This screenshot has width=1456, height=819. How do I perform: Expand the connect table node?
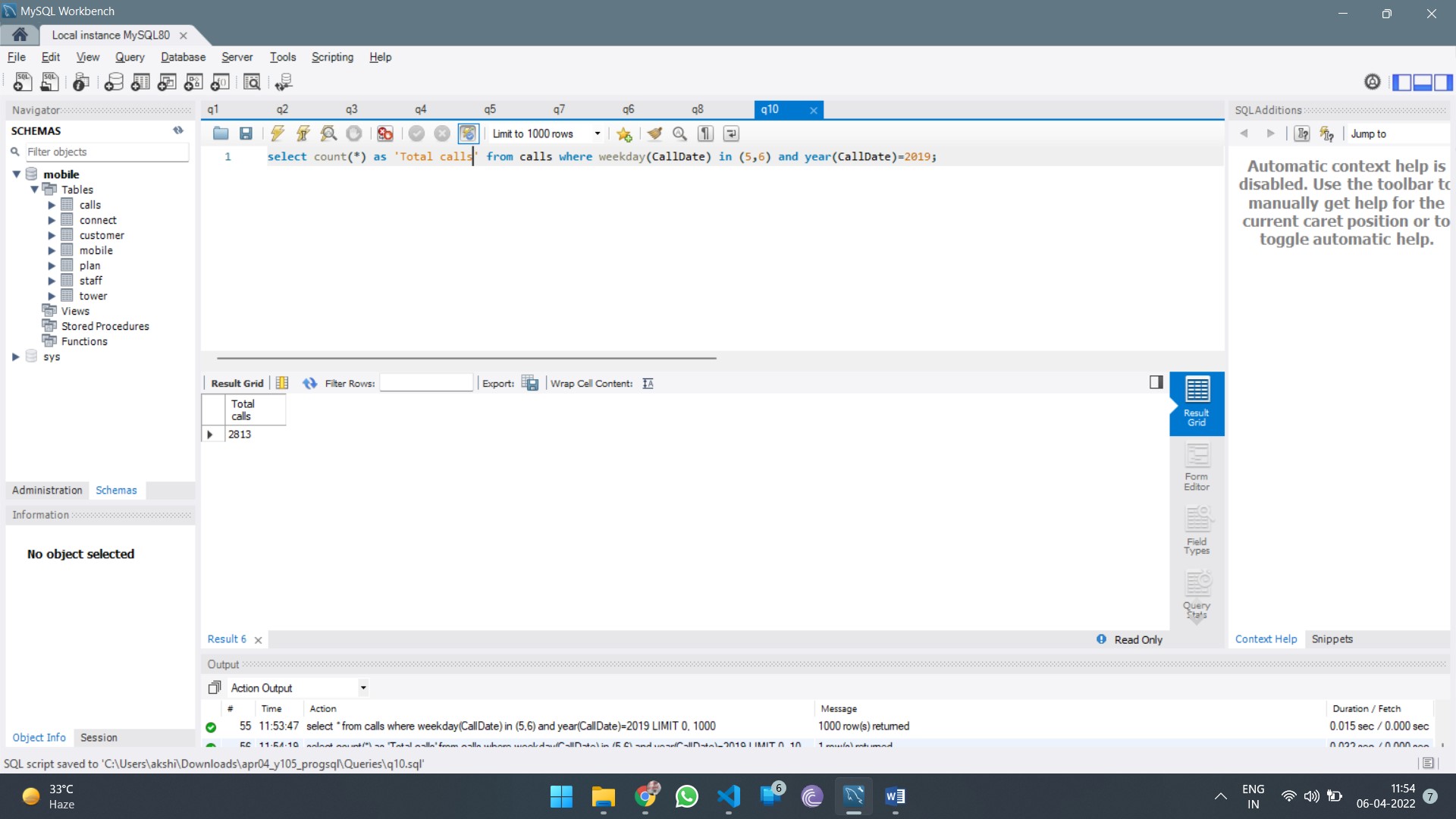[x=52, y=220]
